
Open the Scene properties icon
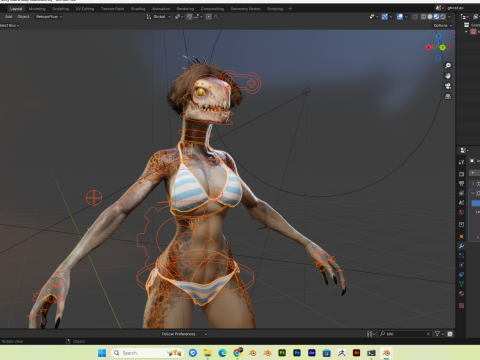(461, 202)
